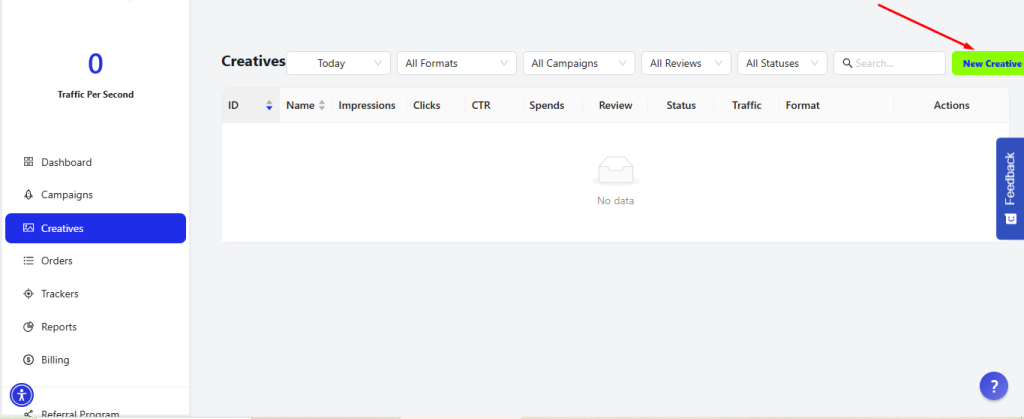Open the Feedback side tab
1024x419 pixels.
[x=1009, y=188]
